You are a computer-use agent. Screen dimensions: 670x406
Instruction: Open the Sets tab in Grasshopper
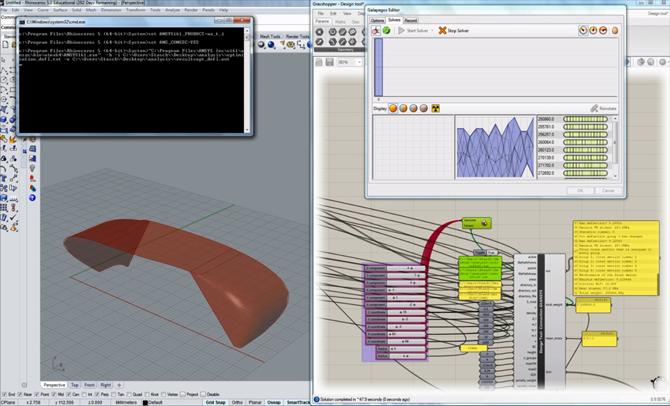(x=356, y=21)
